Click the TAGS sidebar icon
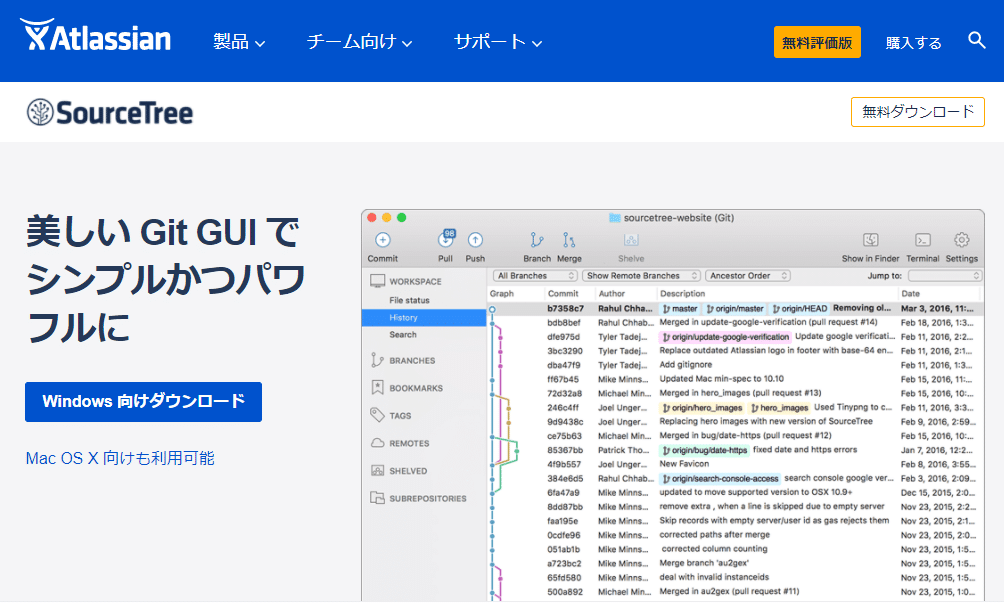The height and width of the screenshot is (609, 1004). click(377, 415)
